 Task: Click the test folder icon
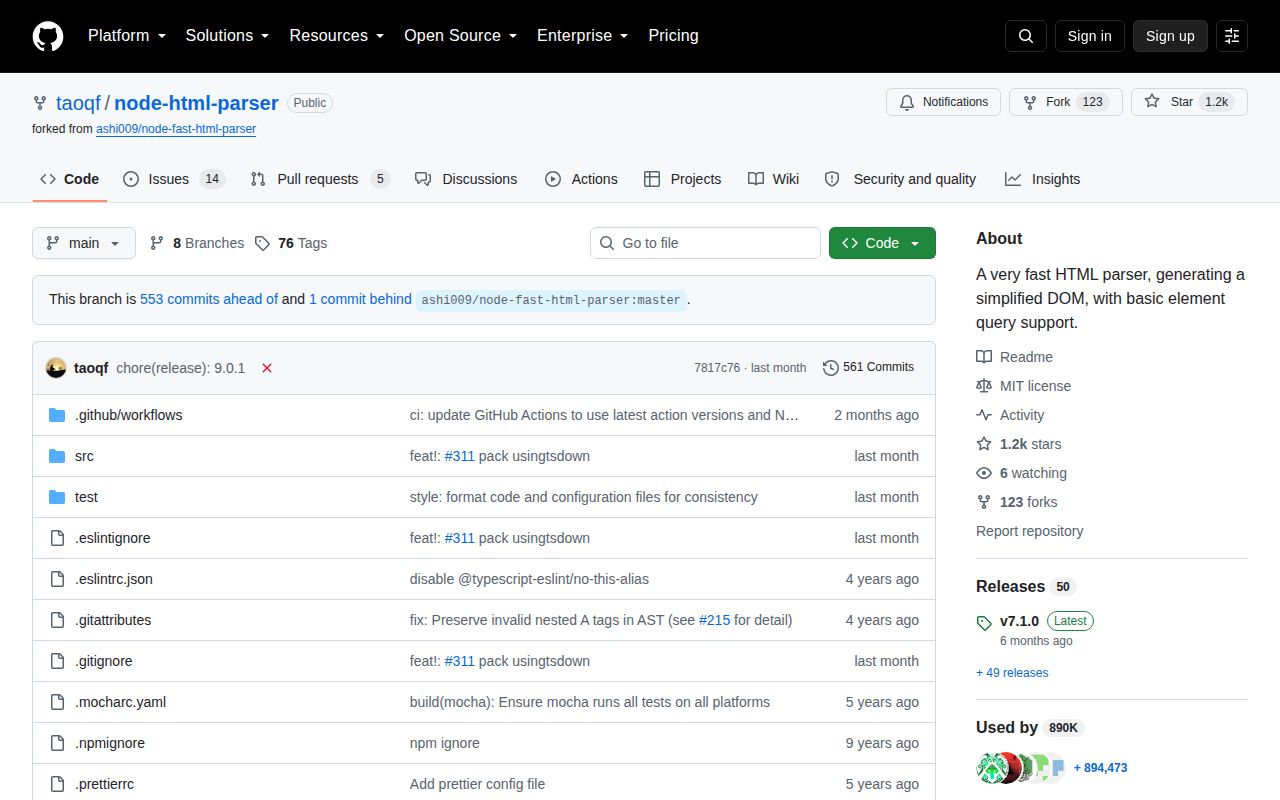click(57, 497)
